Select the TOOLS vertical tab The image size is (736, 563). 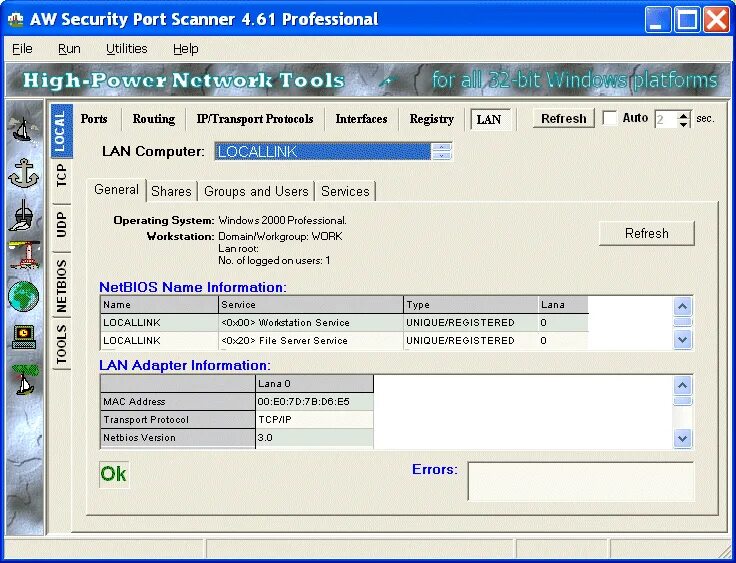pyautogui.click(x=61, y=344)
